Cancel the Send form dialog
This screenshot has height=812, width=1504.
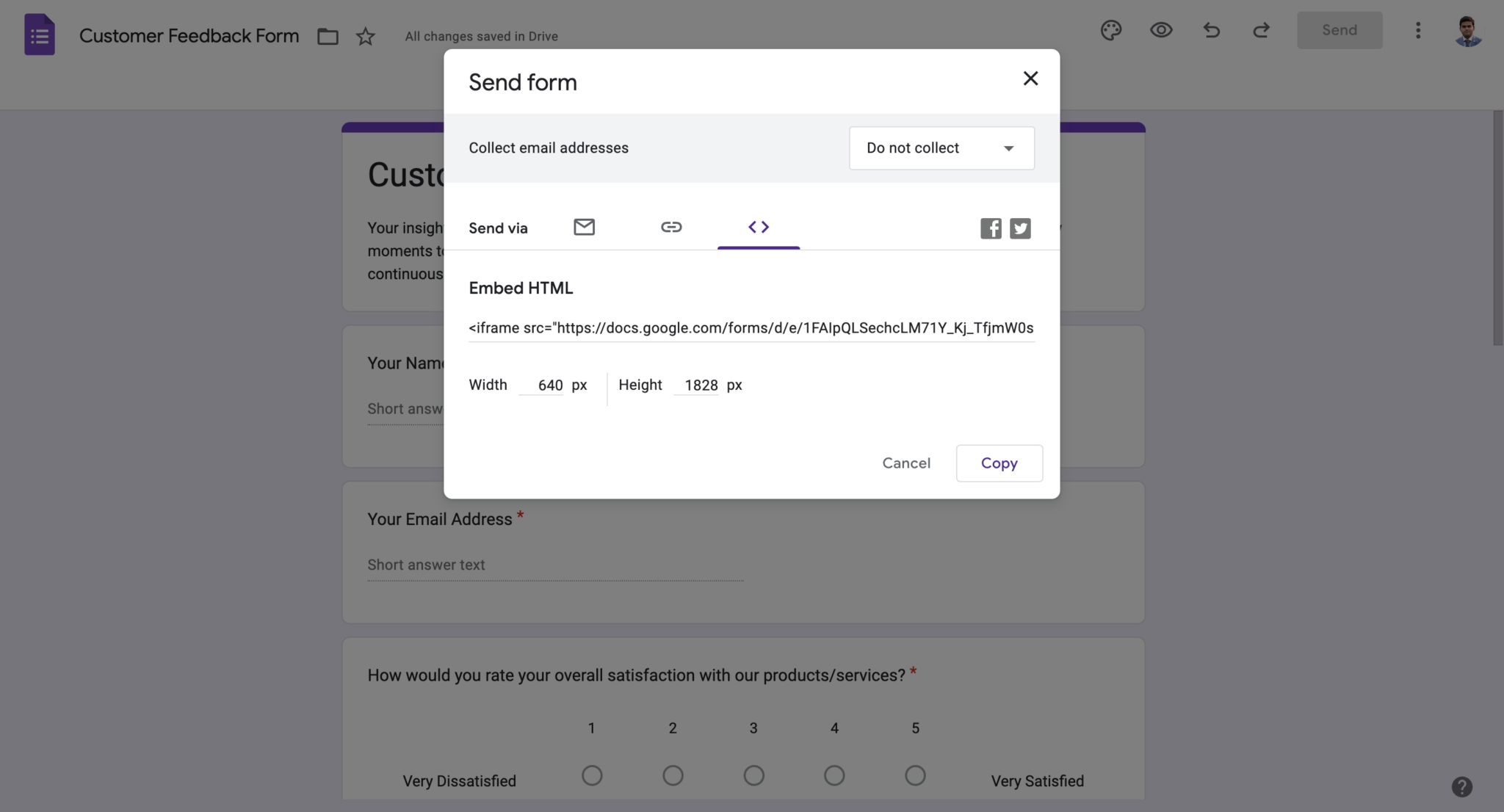click(x=905, y=463)
